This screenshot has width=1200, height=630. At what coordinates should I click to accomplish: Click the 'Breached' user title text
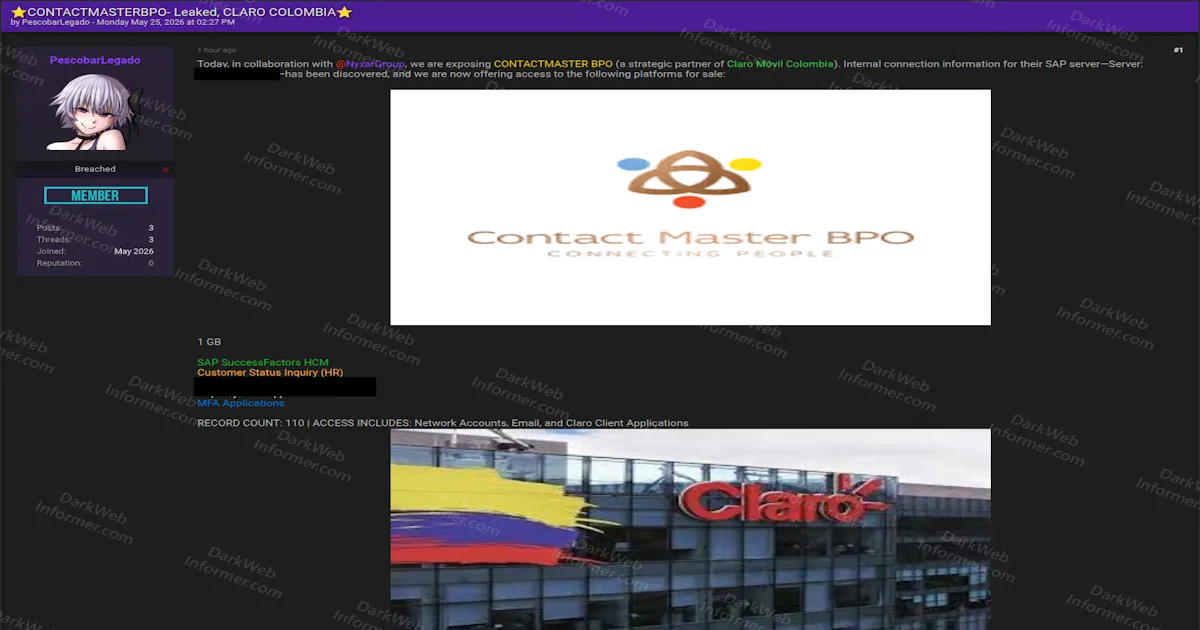95,169
